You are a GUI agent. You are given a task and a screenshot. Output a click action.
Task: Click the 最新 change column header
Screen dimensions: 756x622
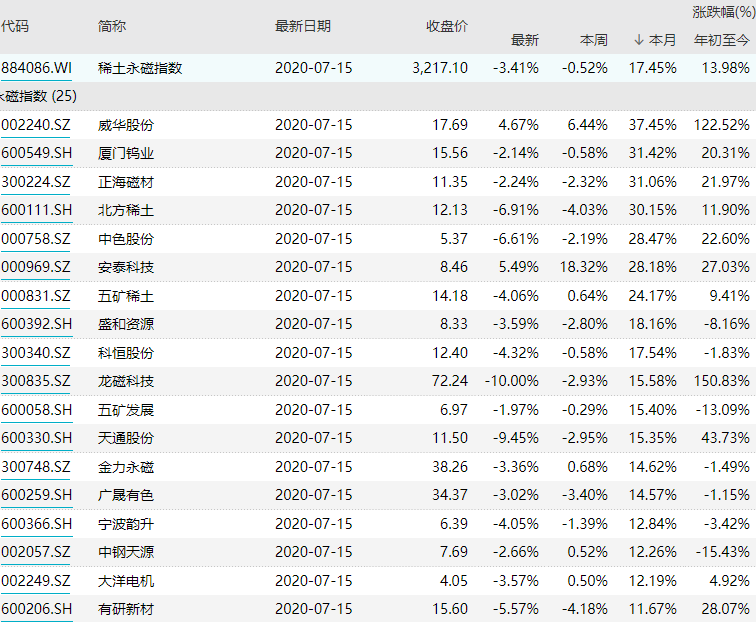tap(524, 40)
